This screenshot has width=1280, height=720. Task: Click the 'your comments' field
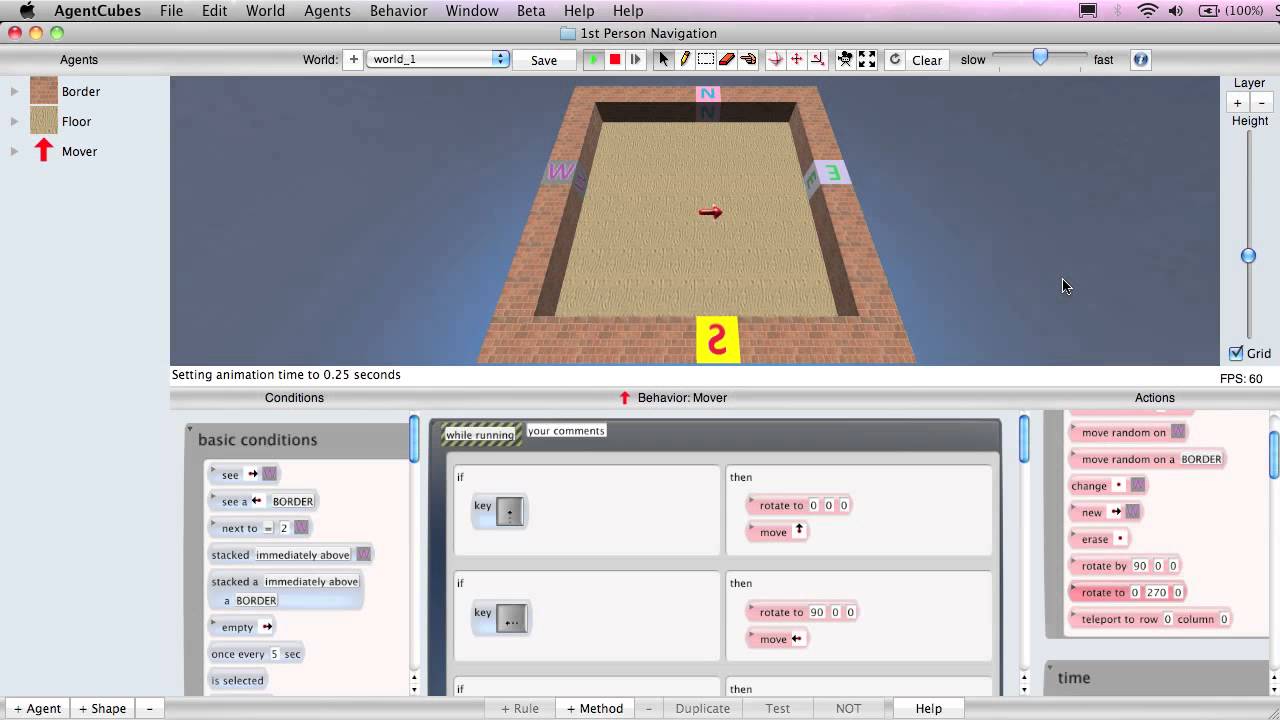[x=566, y=431]
